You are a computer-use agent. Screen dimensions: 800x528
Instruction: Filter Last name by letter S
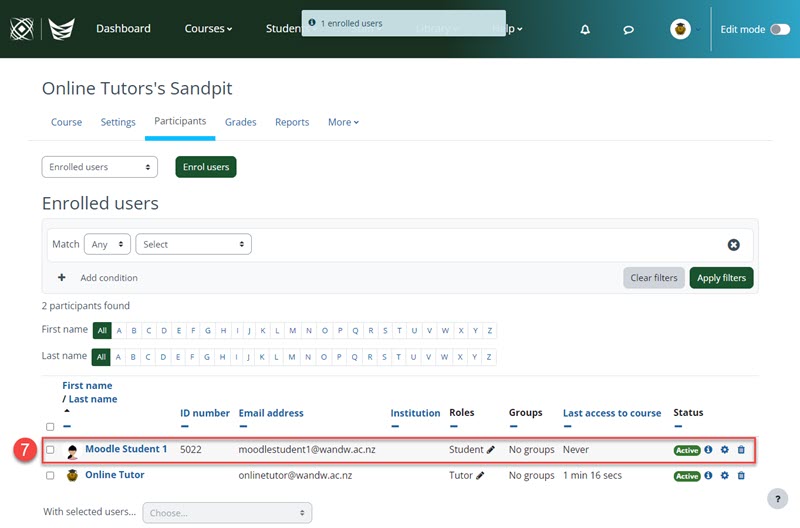[x=384, y=357]
